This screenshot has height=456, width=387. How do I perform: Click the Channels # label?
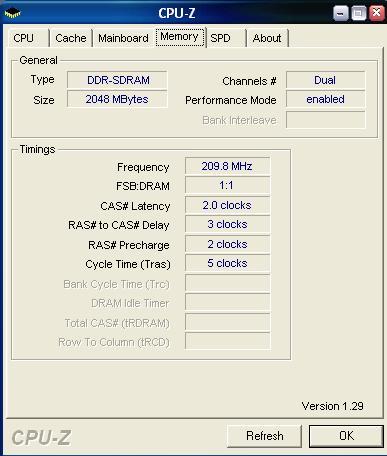(x=249, y=81)
